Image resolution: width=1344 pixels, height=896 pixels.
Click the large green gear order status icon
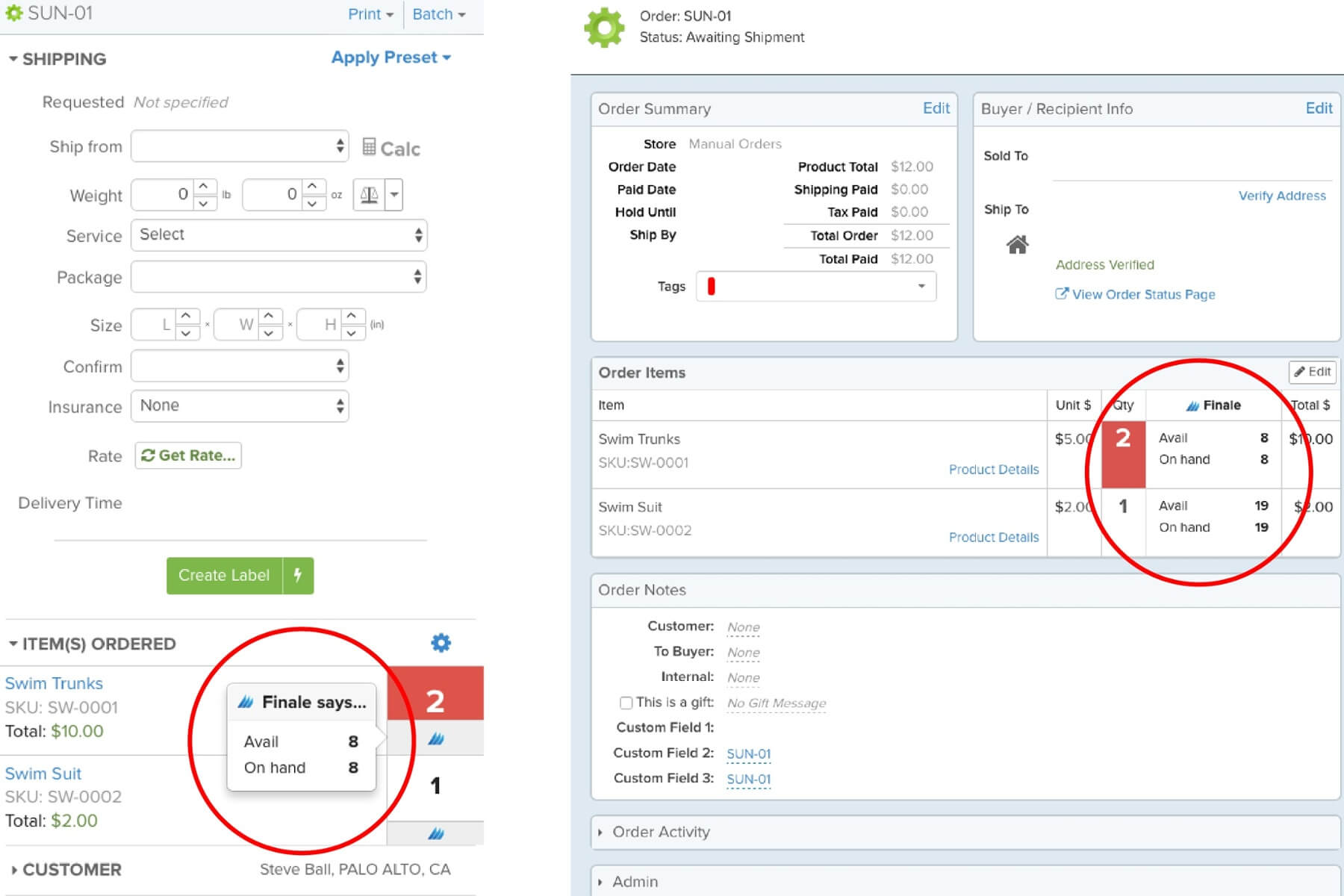coord(604,28)
